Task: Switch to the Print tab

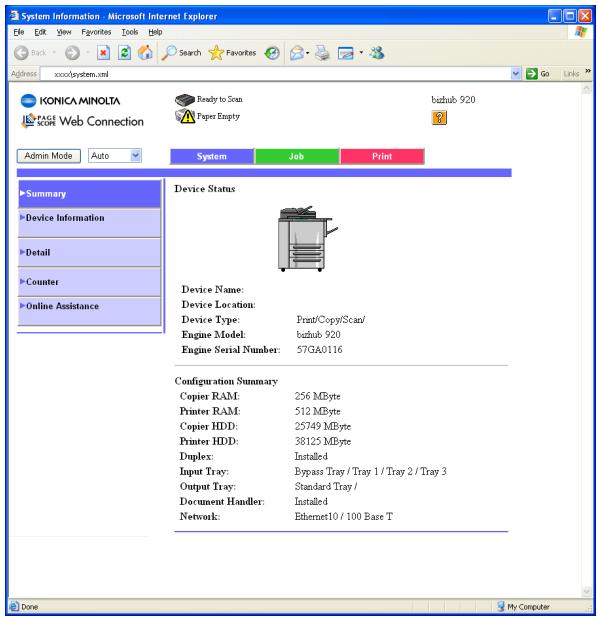Action: pyautogui.click(x=382, y=156)
